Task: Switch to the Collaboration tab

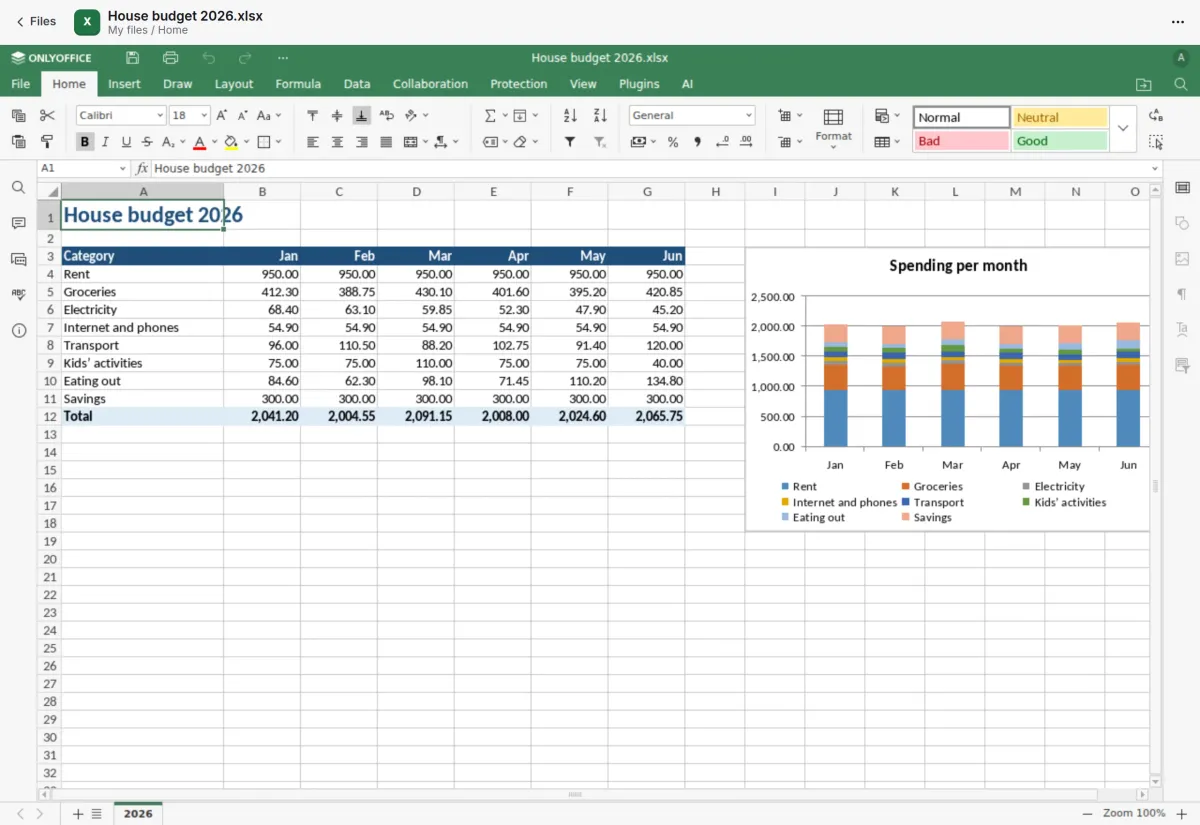Action: tap(430, 84)
